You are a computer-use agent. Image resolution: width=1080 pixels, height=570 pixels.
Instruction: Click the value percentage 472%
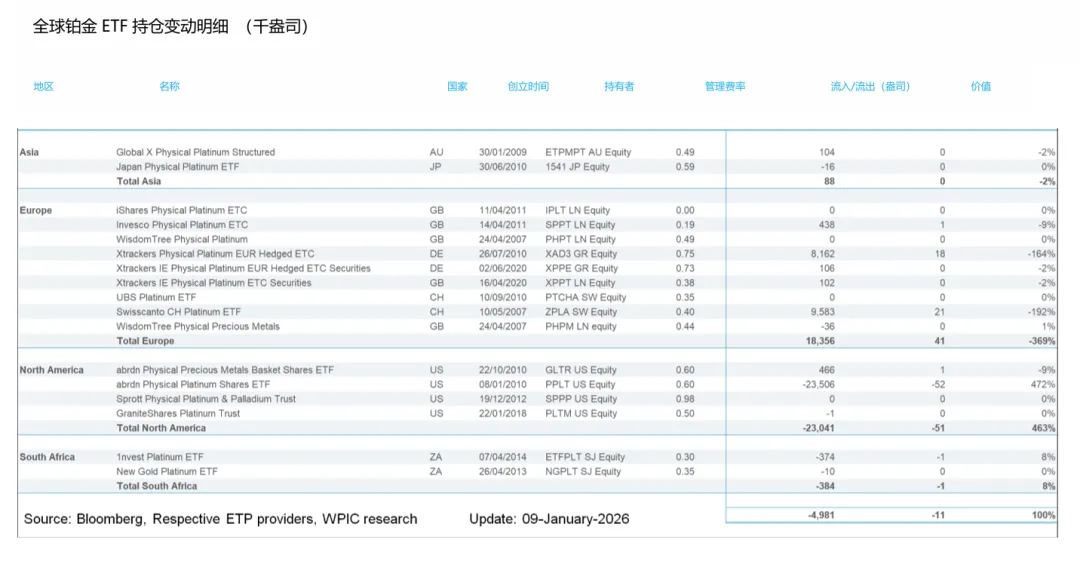(x=1043, y=384)
